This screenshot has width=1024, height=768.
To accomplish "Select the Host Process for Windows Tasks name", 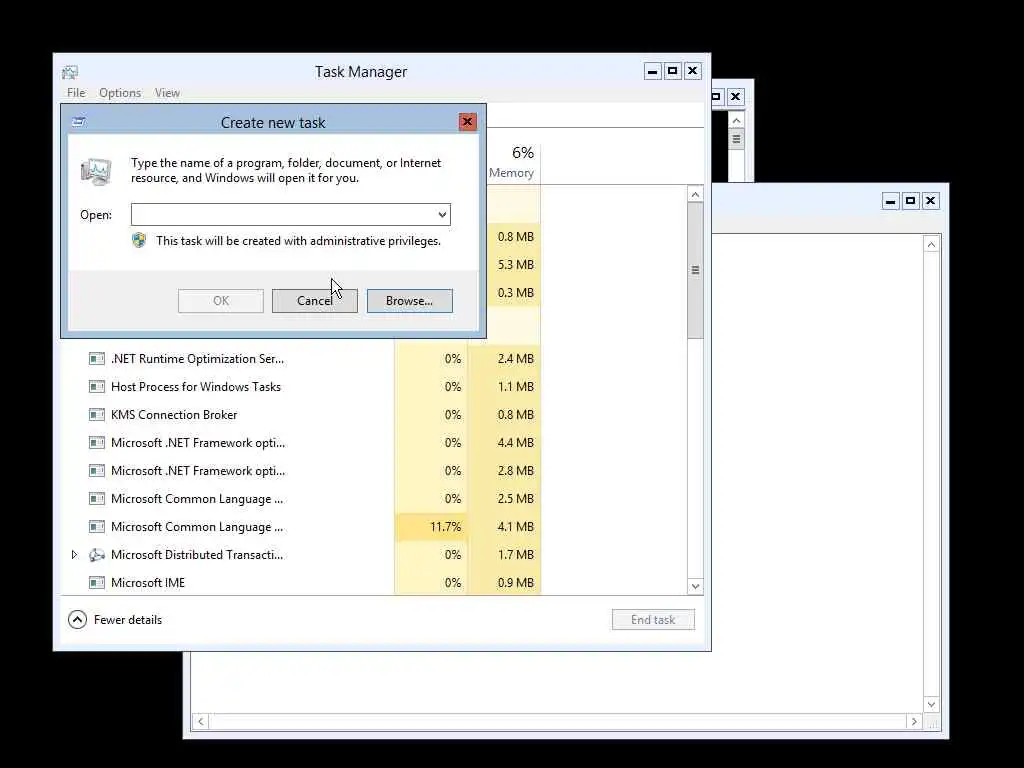I will (x=196, y=387).
